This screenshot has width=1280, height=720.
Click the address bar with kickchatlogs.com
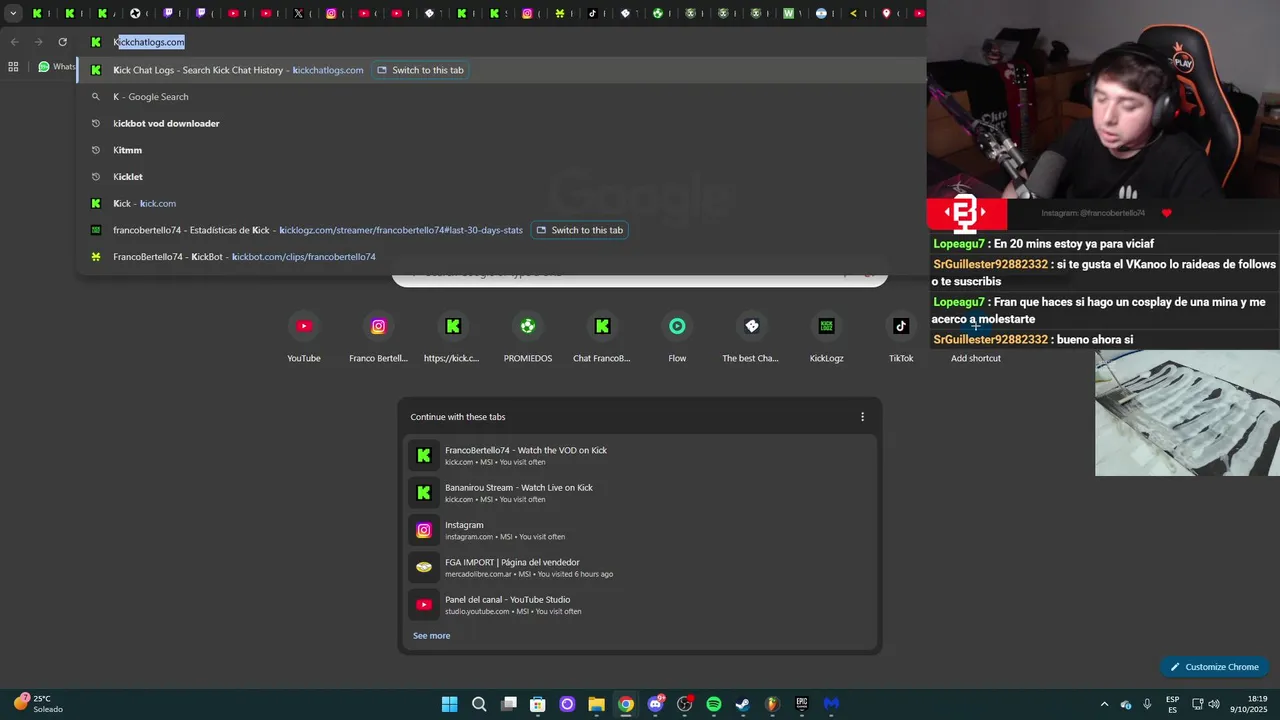[x=500, y=42]
